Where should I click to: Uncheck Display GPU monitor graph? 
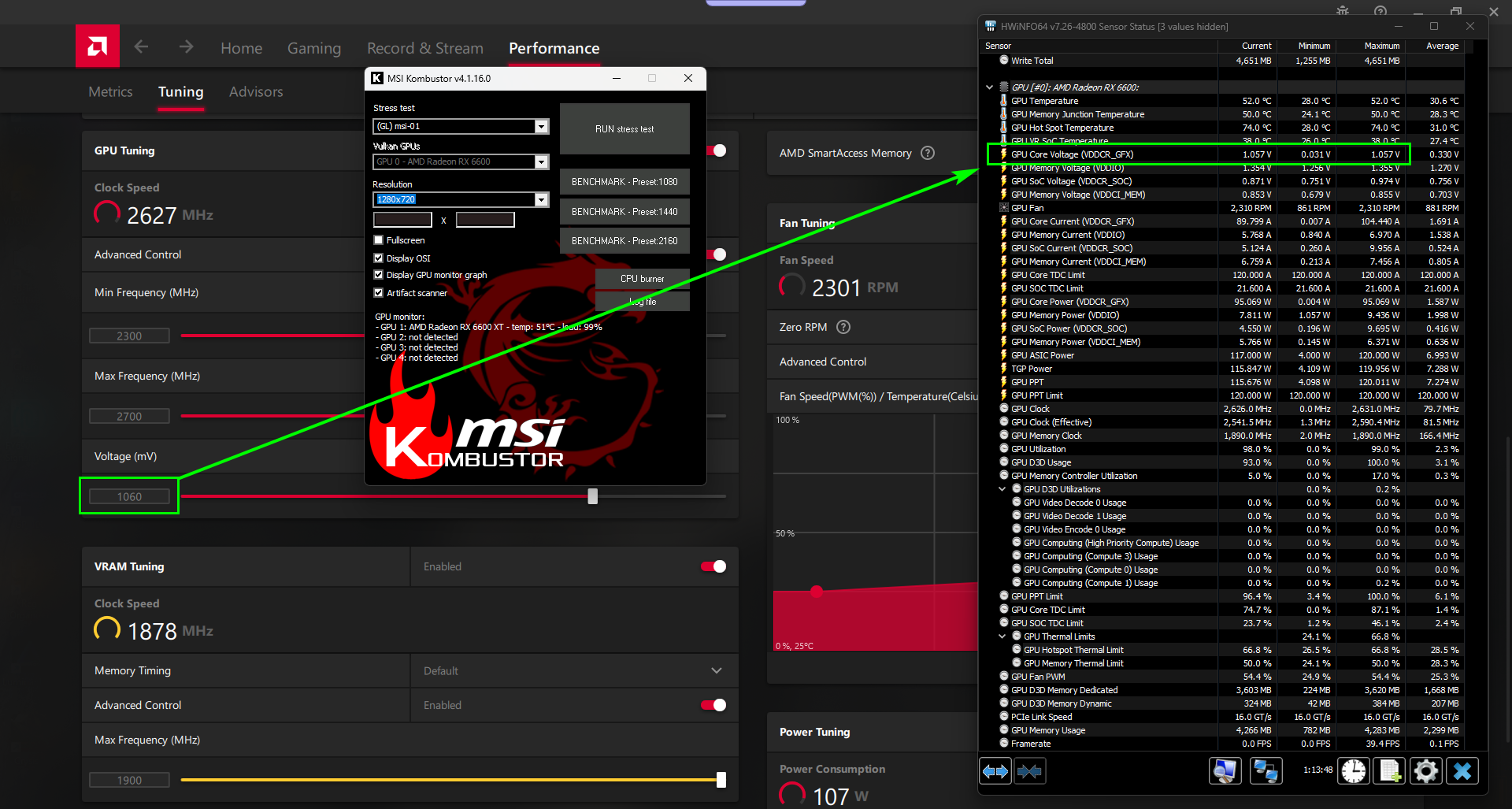pos(379,275)
